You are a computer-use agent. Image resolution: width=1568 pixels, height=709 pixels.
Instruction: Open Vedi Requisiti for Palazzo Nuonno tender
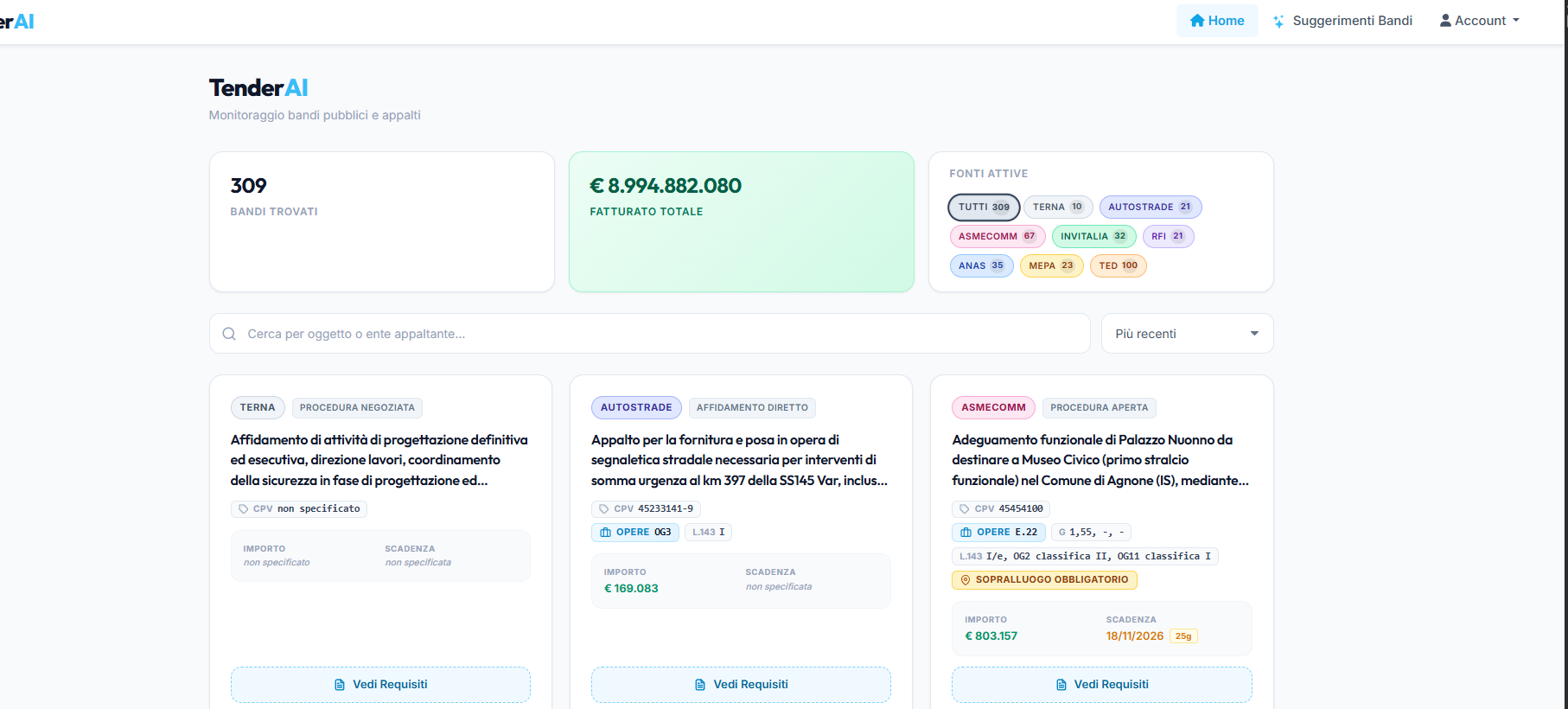[x=1102, y=685]
